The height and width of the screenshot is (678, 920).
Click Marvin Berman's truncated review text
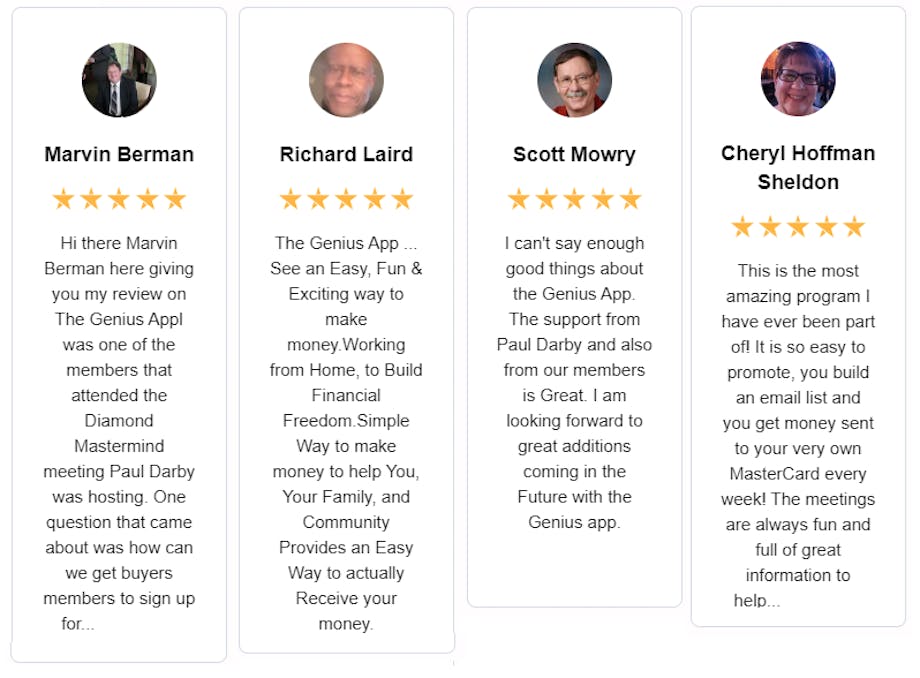(x=119, y=433)
